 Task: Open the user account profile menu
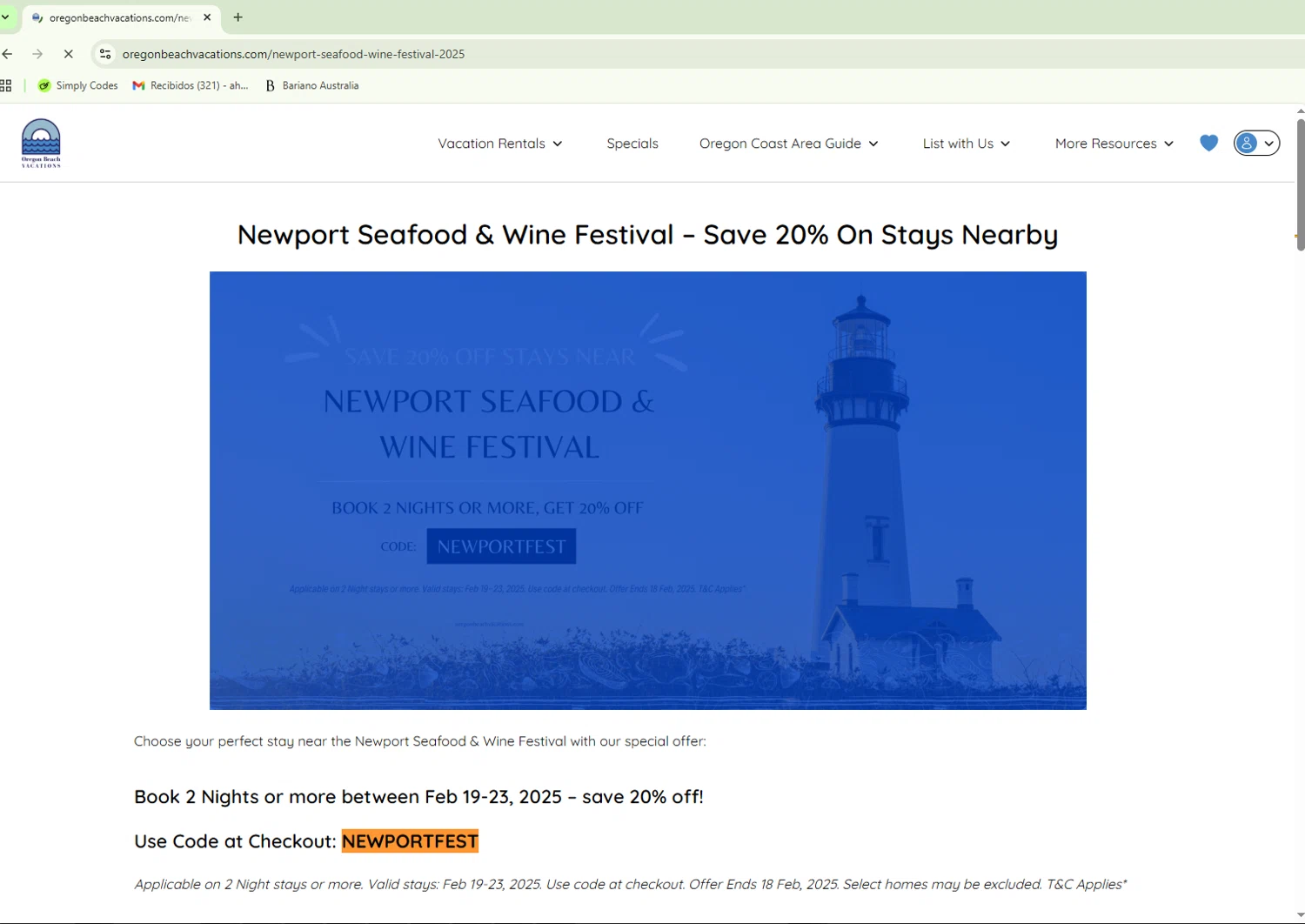point(1256,143)
